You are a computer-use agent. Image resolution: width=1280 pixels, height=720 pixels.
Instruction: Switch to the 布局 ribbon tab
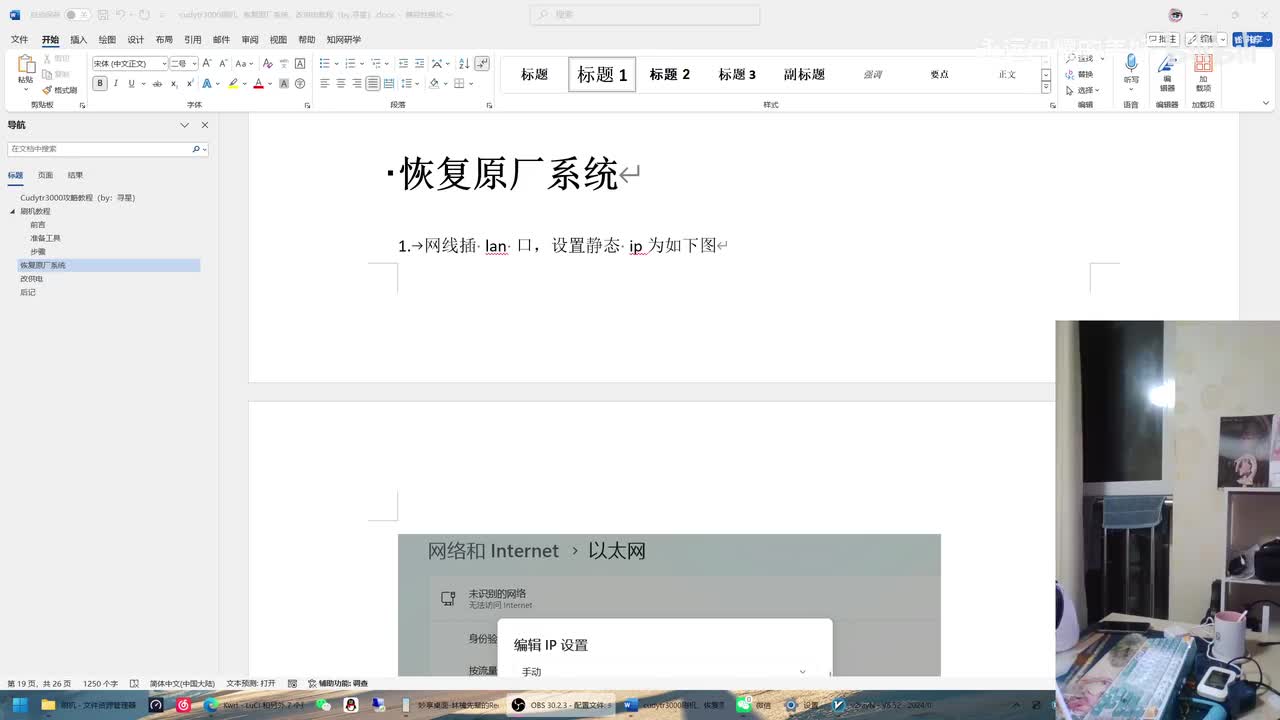pos(164,40)
